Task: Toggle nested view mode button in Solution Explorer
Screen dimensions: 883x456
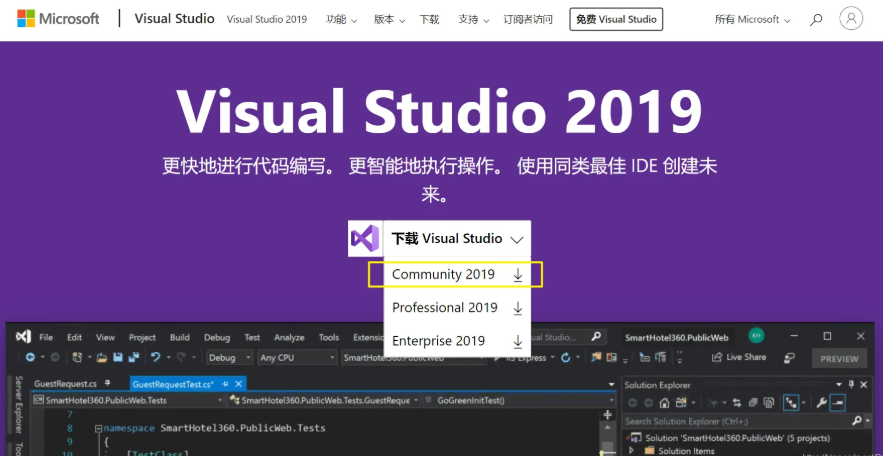Action: pos(791,403)
